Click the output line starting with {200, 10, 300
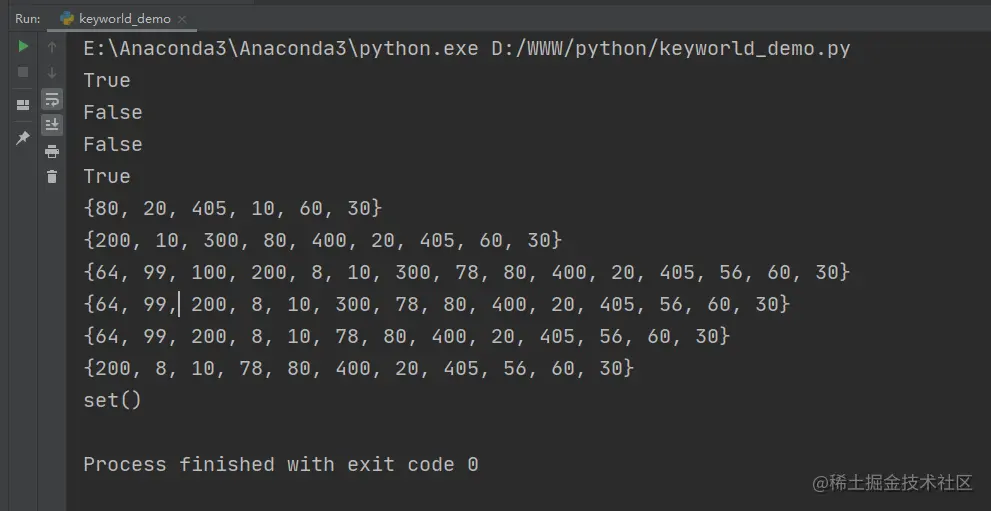 click(322, 240)
